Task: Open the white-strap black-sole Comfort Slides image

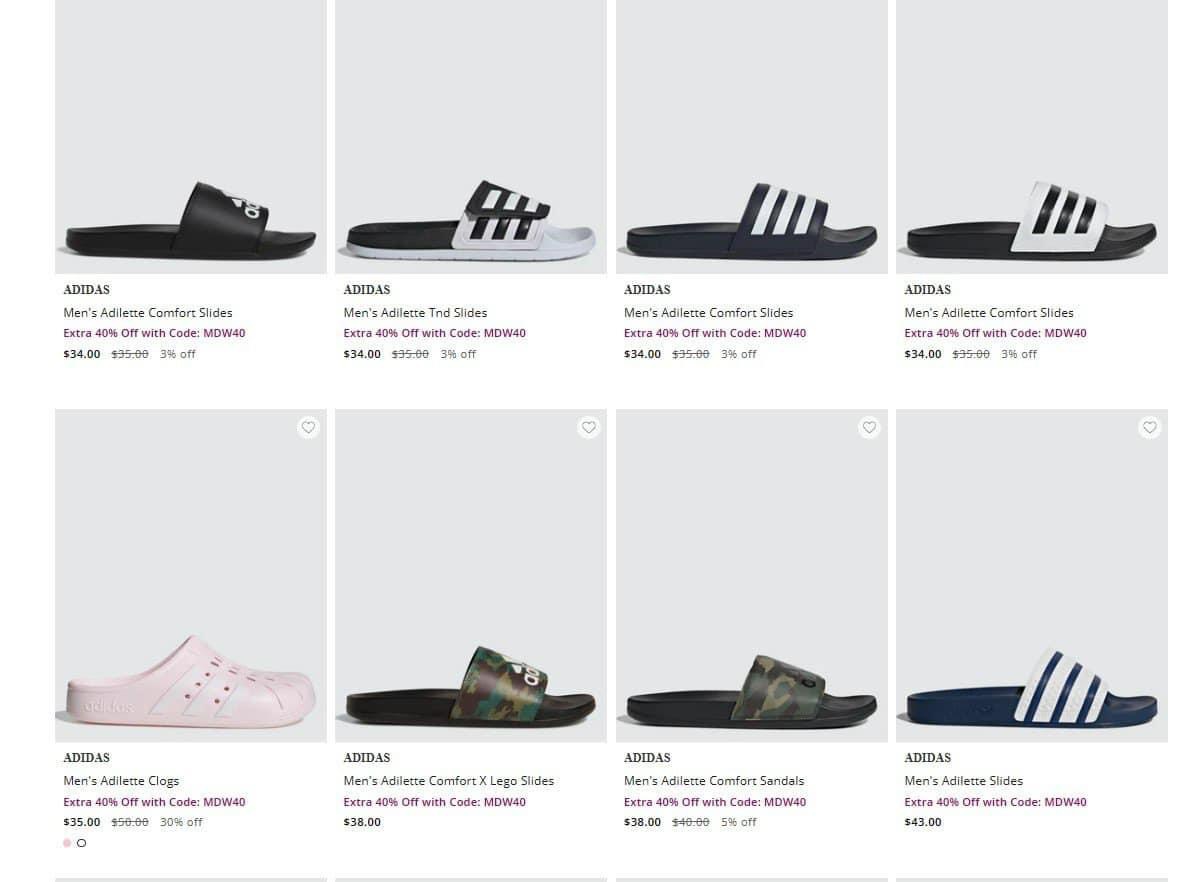Action: (1032, 135)
